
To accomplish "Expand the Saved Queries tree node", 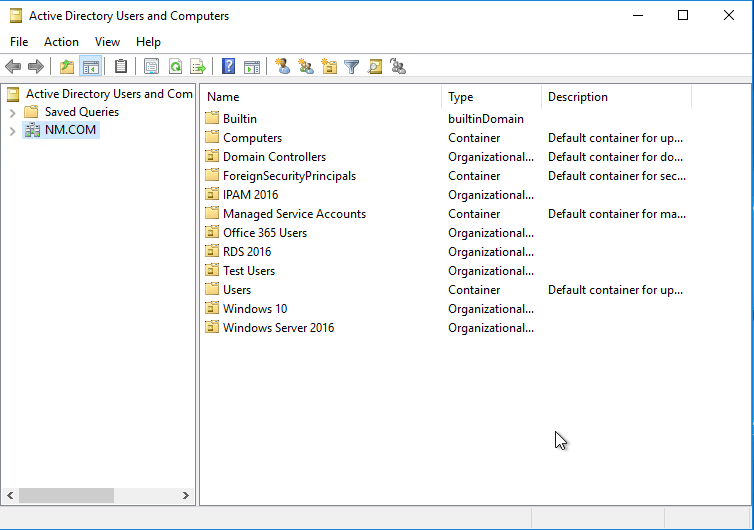I will (13, 113).
